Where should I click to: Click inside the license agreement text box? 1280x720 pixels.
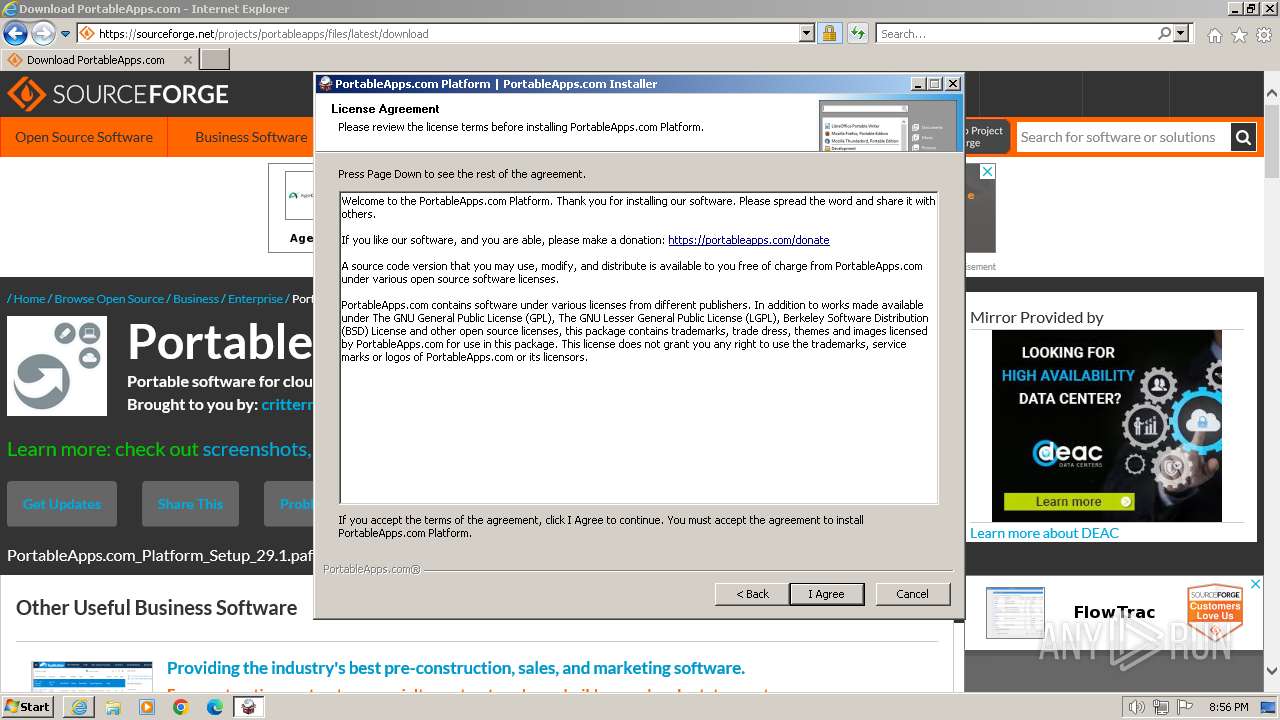coord(638,347)
